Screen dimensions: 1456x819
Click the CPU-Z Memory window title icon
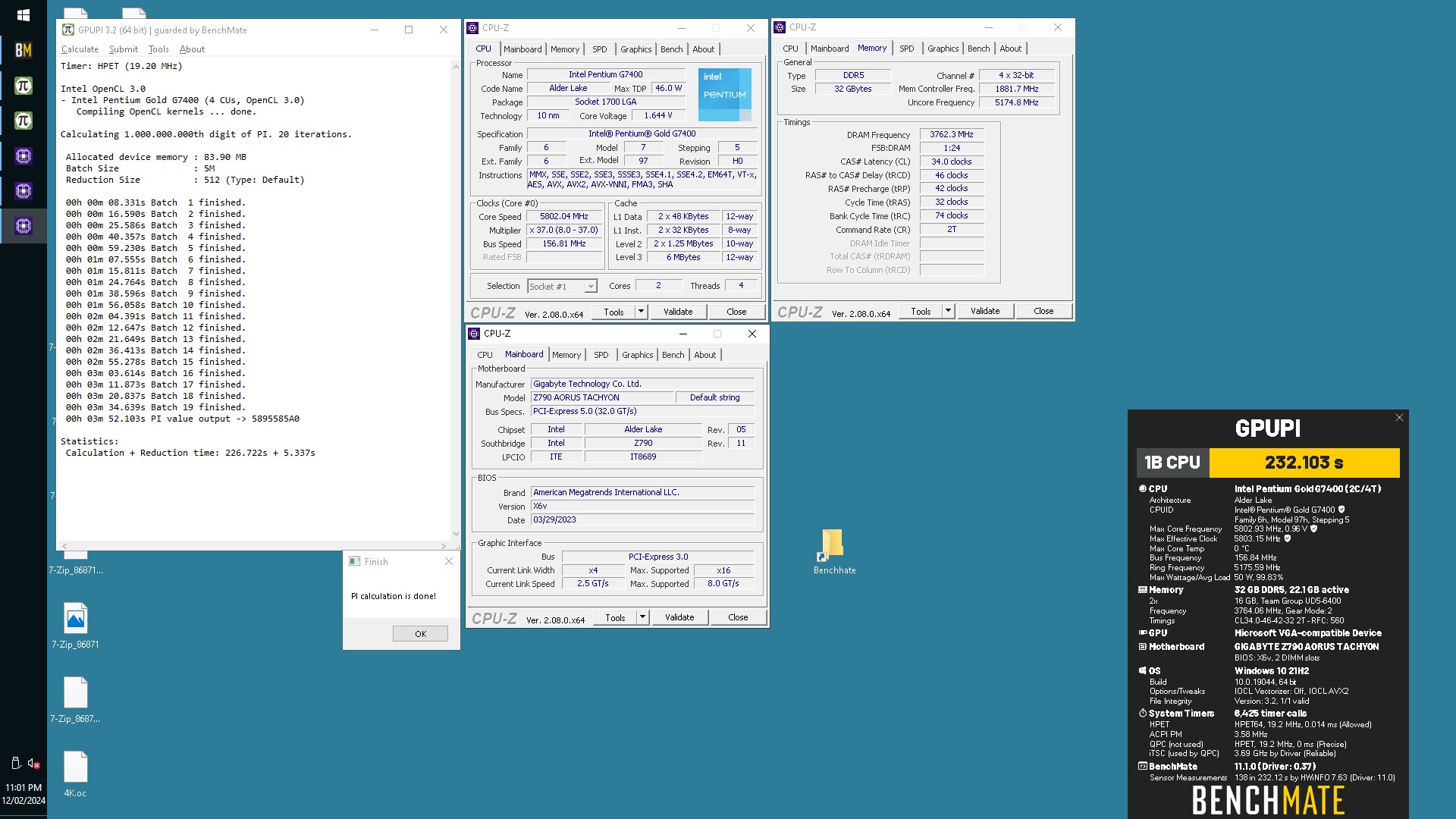point(780,27)
